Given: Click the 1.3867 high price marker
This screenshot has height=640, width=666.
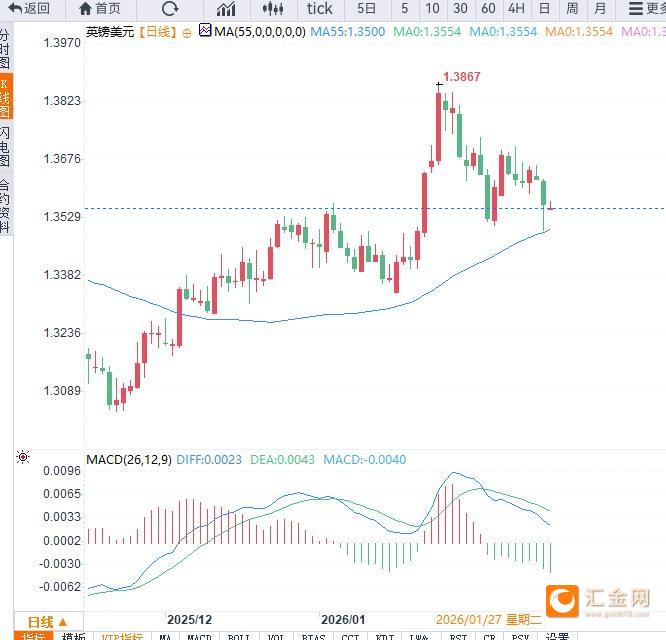Looking at the screenshot, I should (x=462, y=77).
